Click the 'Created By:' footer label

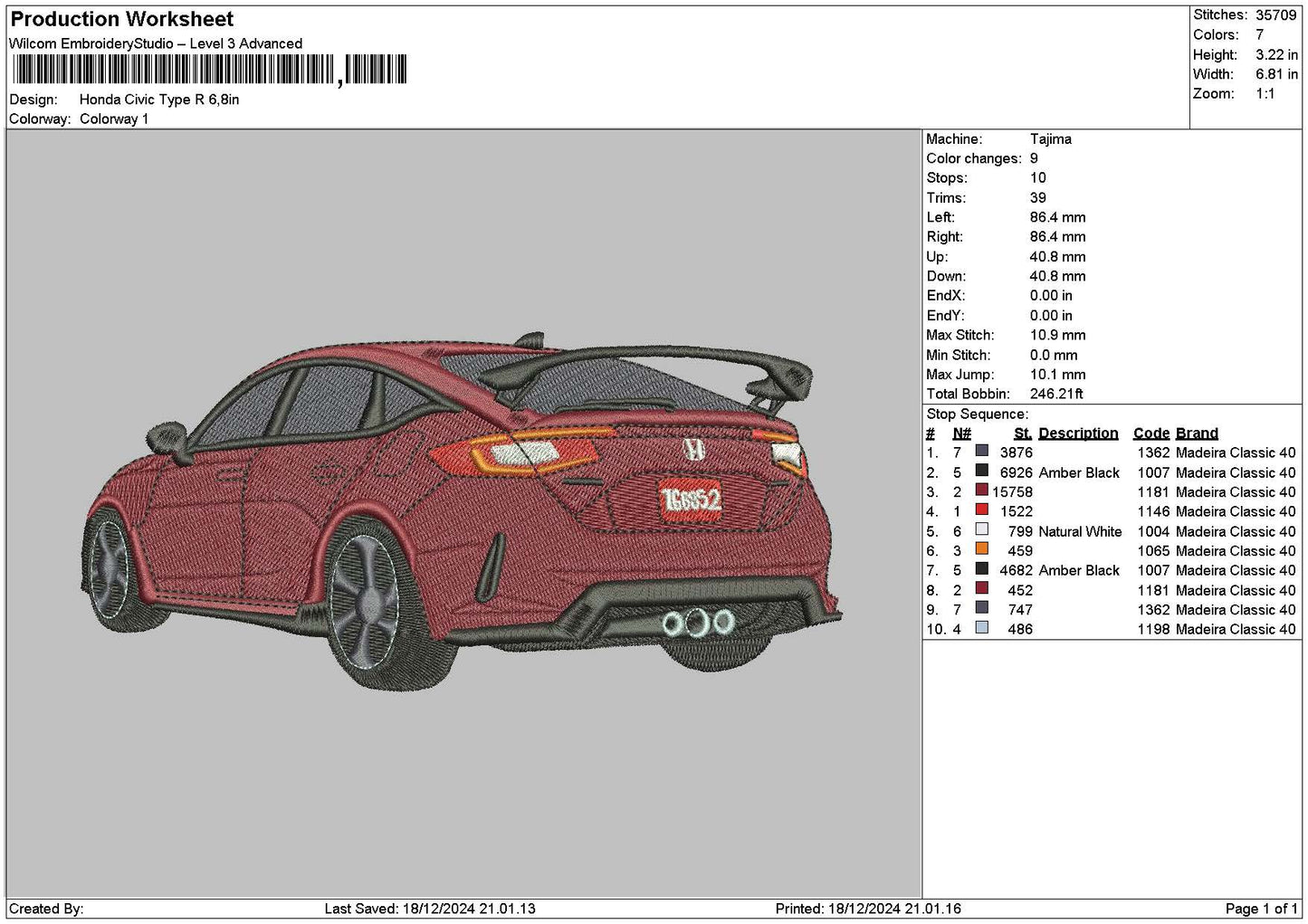(46, 909)
